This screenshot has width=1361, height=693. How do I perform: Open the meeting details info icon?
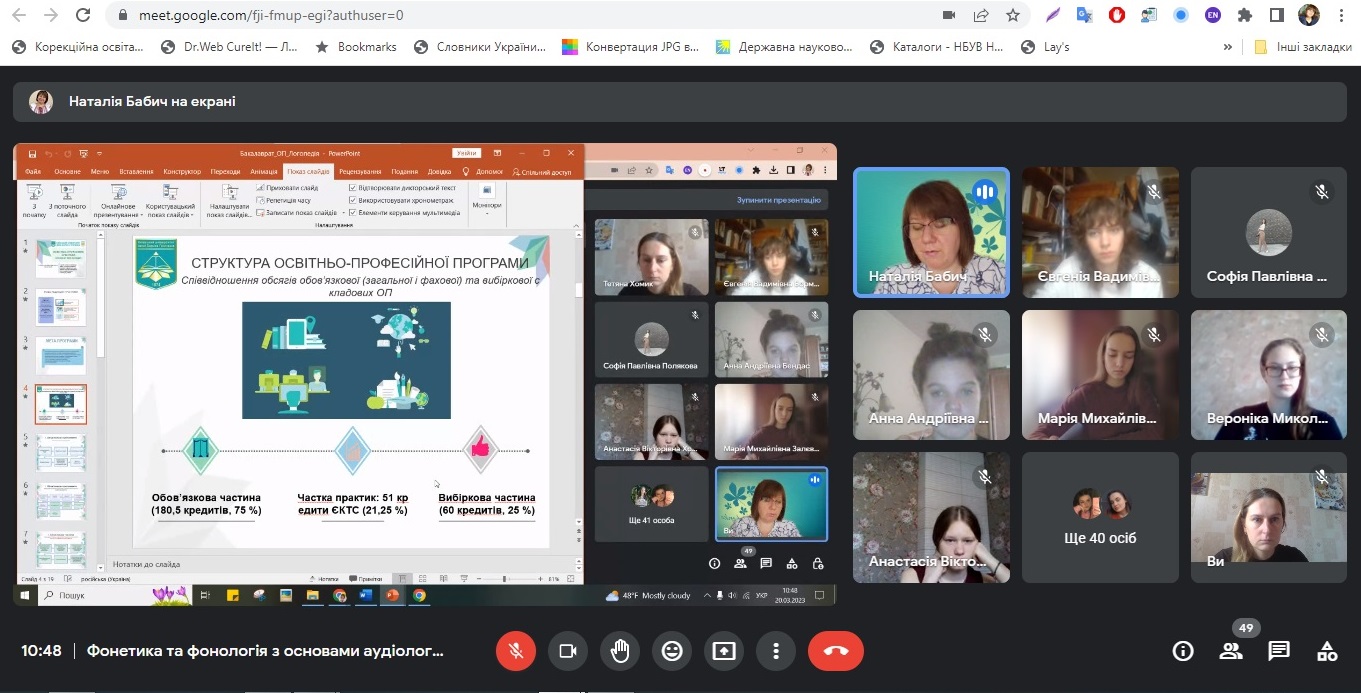[1183, 651]
